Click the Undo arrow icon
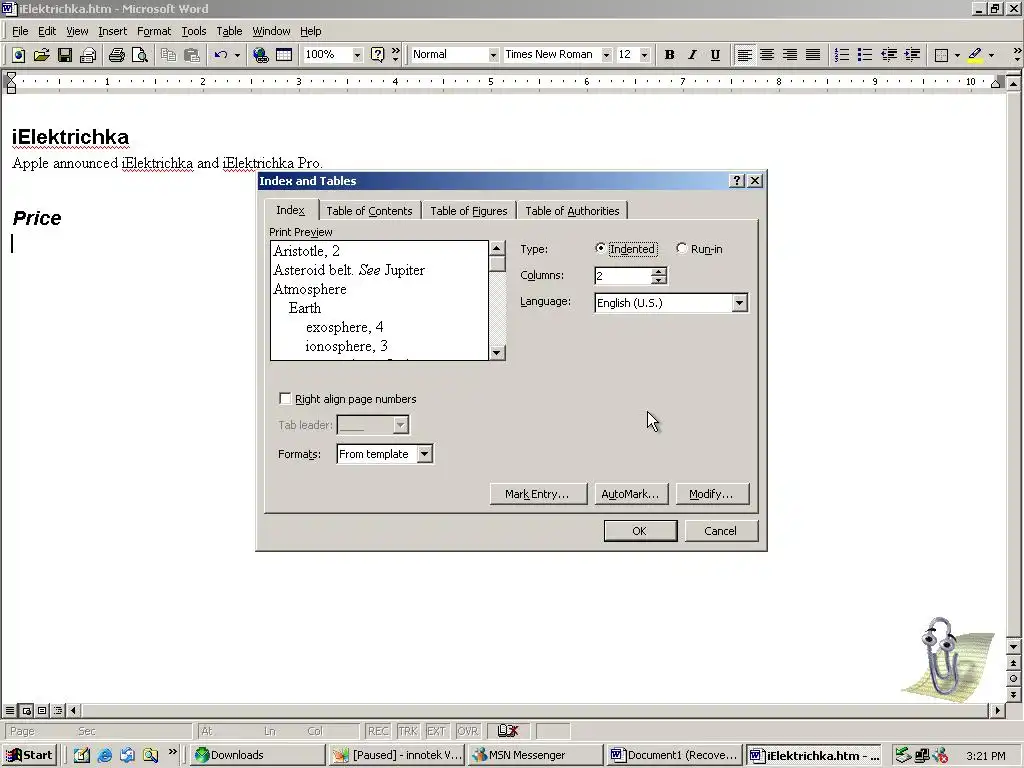This screenshot has height=768, width=1024. coord(221,55)
